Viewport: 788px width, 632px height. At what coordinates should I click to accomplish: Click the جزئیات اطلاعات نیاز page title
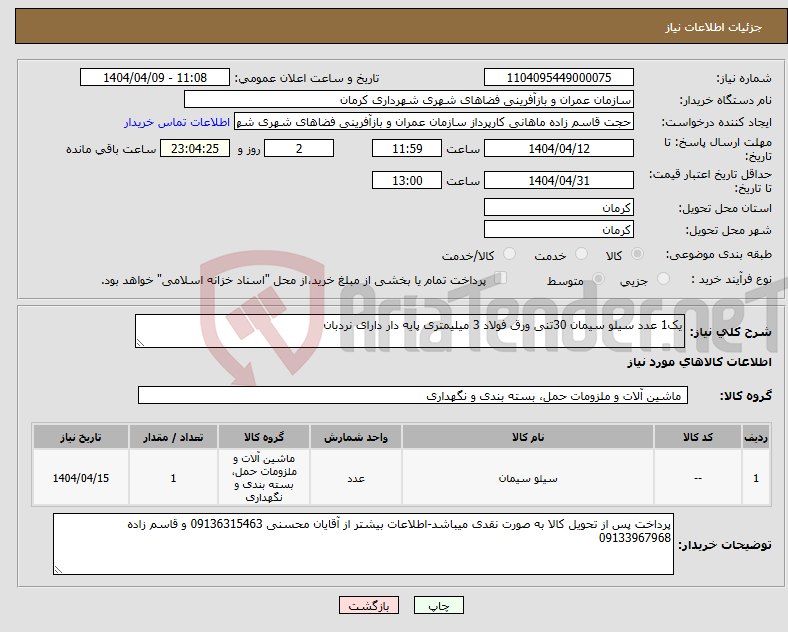click(714, 27)
